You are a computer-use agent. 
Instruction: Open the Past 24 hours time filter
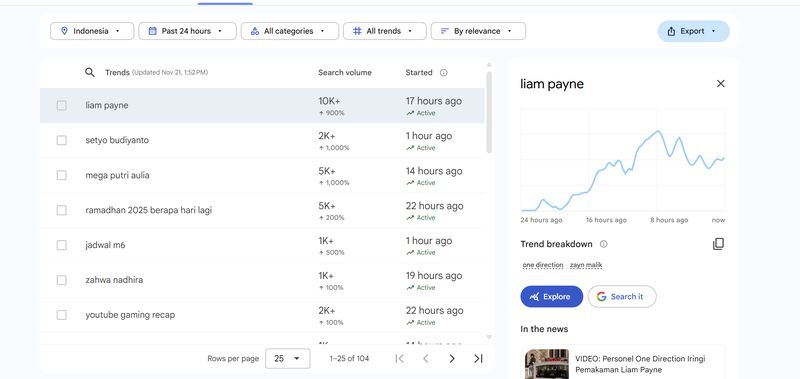[x=187, y=31]
